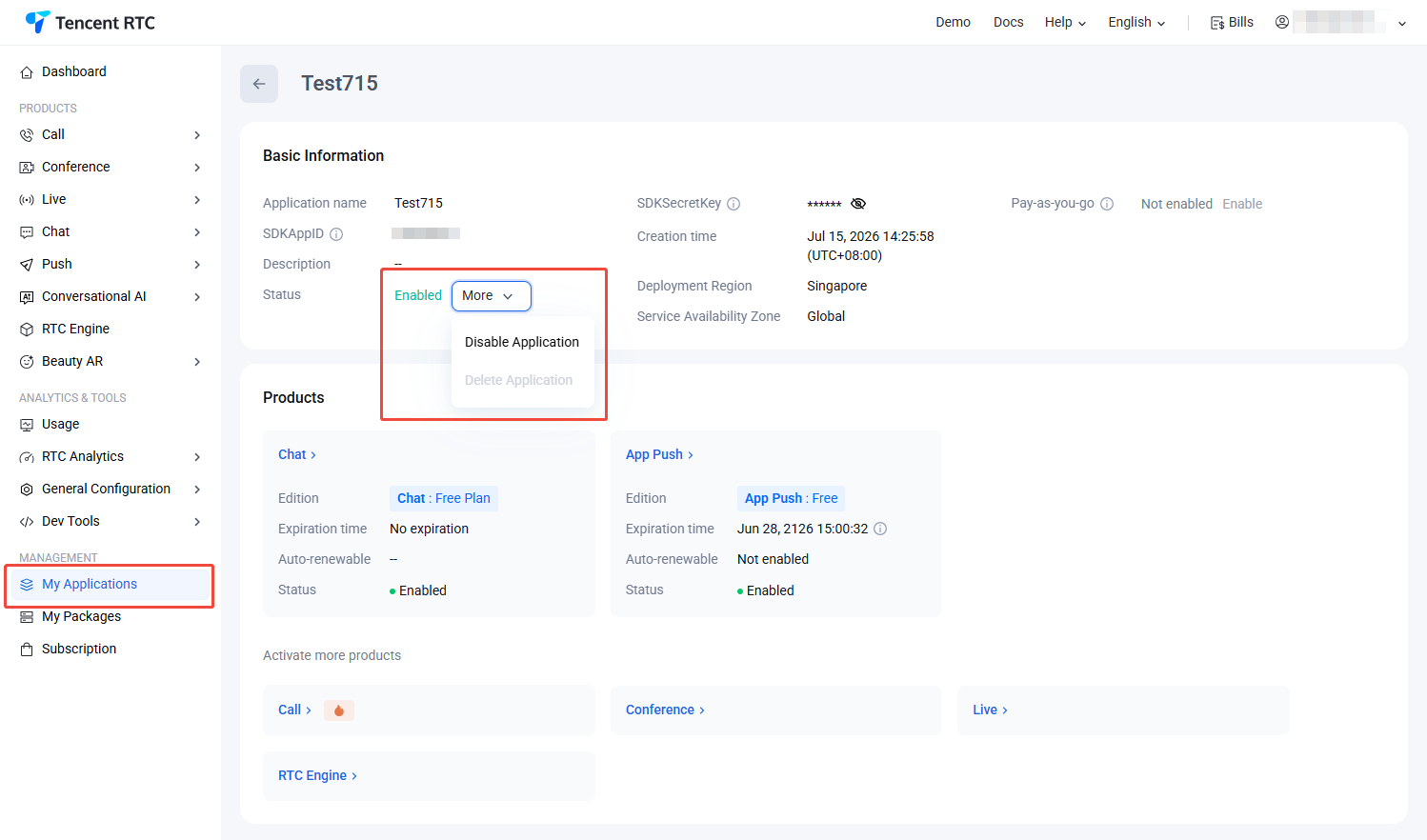This screenshot has height=840, width=1427.
Task: Open the Subscription sidebar item
Action: (111, 650)
